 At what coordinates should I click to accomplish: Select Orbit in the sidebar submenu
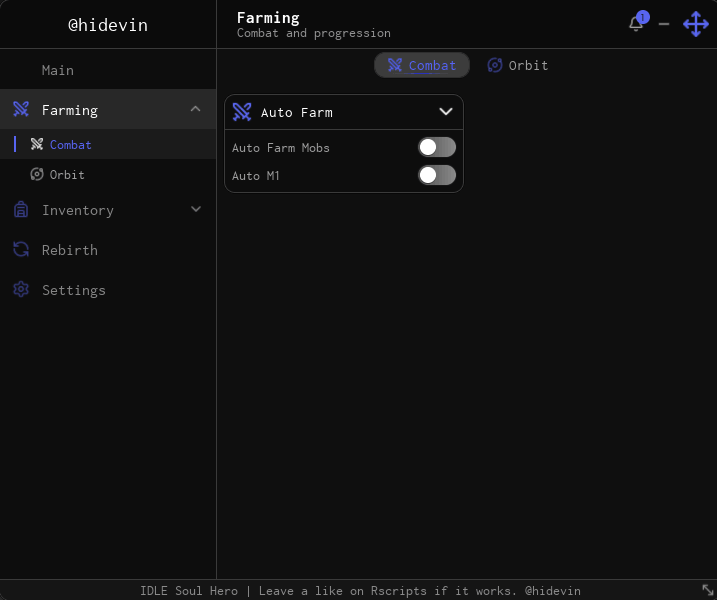pos(108,174)
